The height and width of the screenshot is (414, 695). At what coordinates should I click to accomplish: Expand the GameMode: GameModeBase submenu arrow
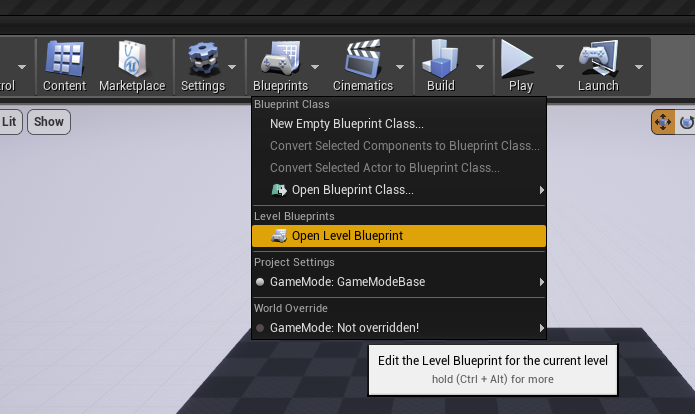tap(541, 282)
